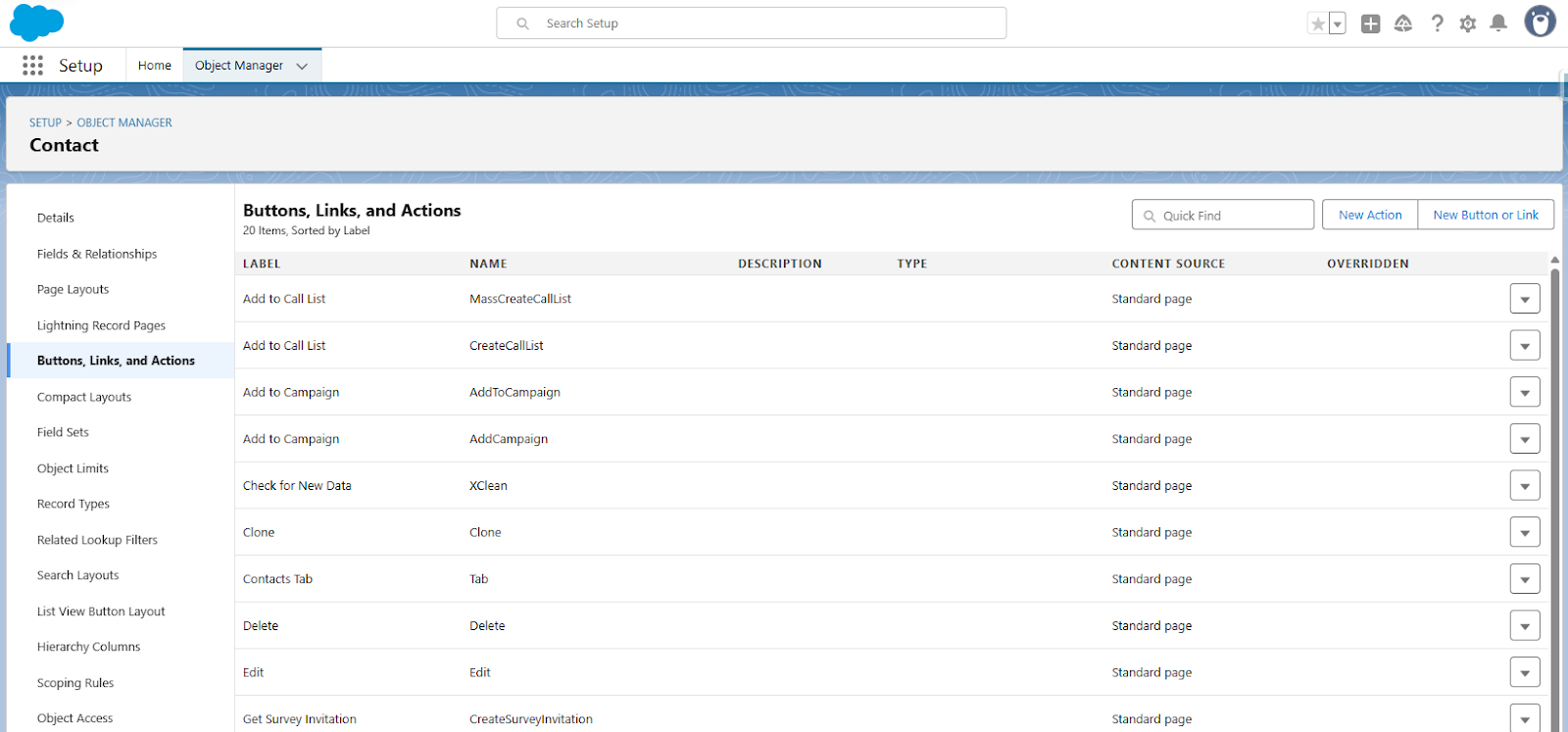This screenshot has width=1568, height=732.
Task: Open the Notifications bell
Action: click(x=1498, y=24)
